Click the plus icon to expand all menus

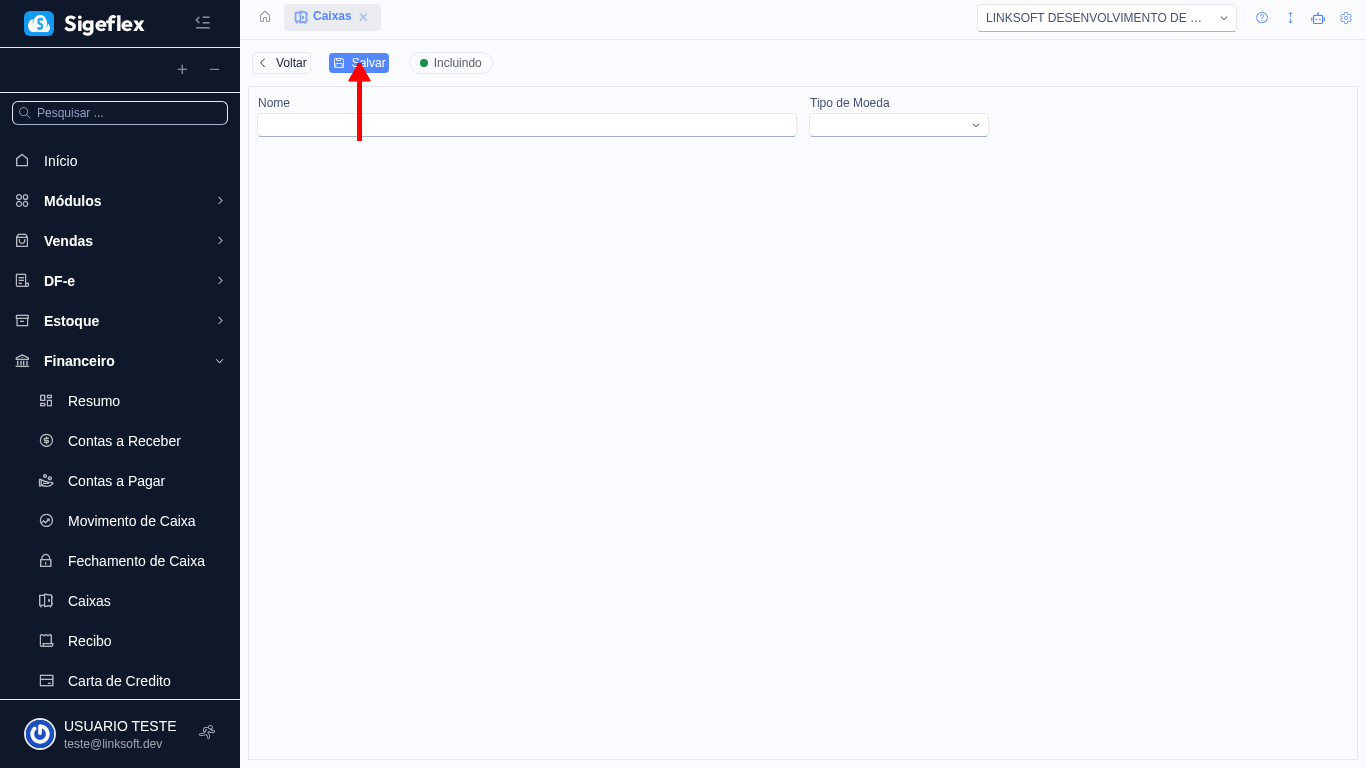[x=182, y=70]
